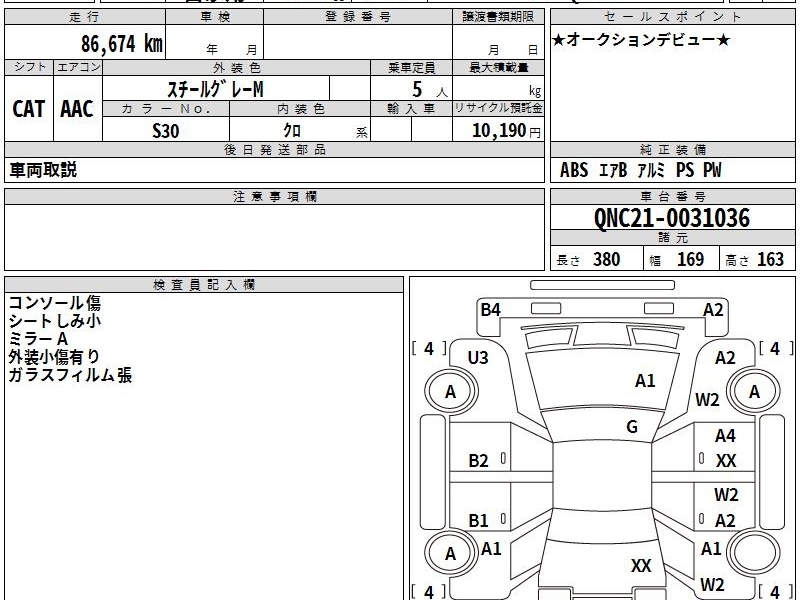Select chassis number QNC21-0031036

(x=672, y=218)
